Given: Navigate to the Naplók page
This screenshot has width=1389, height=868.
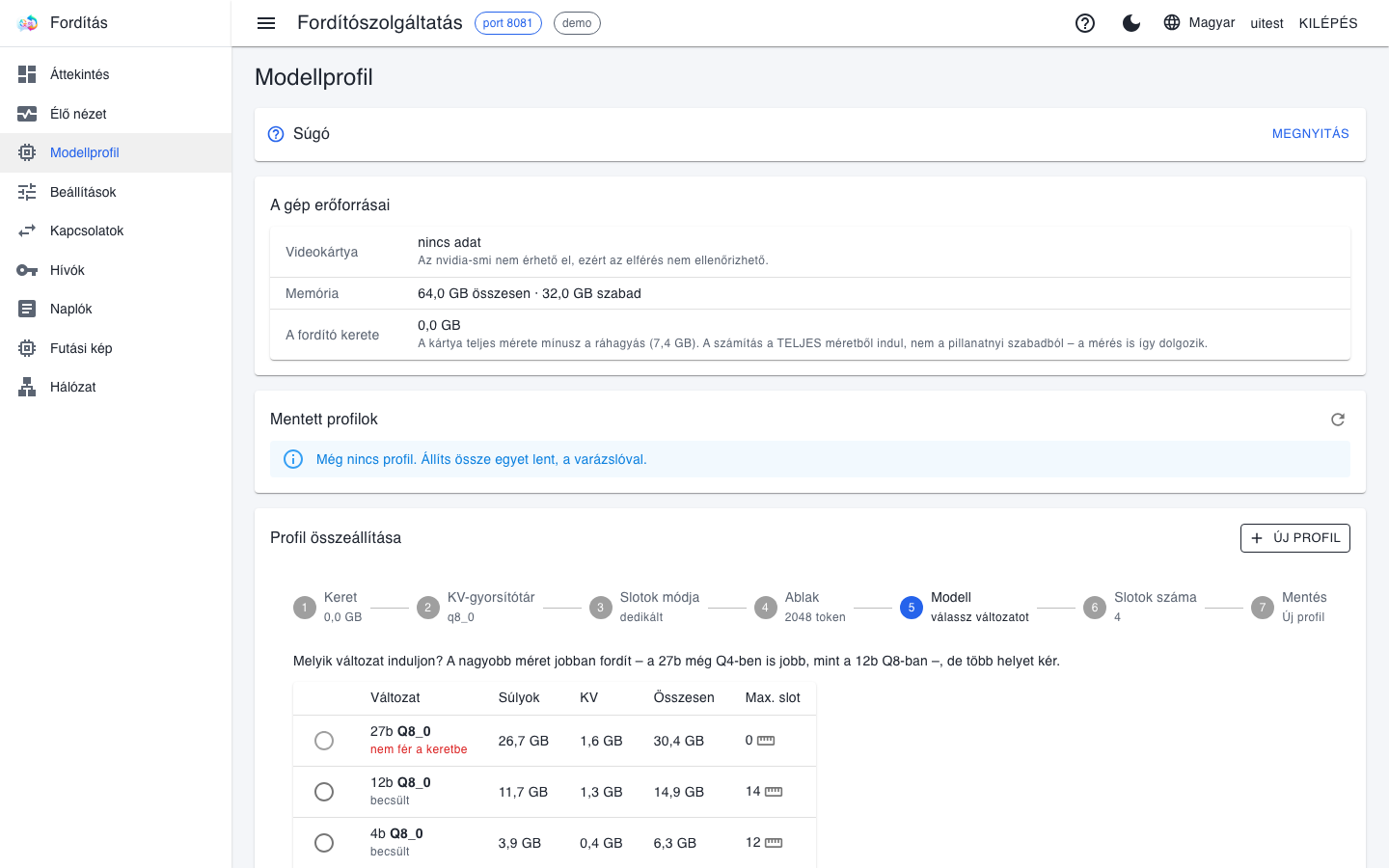Looking at the screenshot, I should click(116, 309).
